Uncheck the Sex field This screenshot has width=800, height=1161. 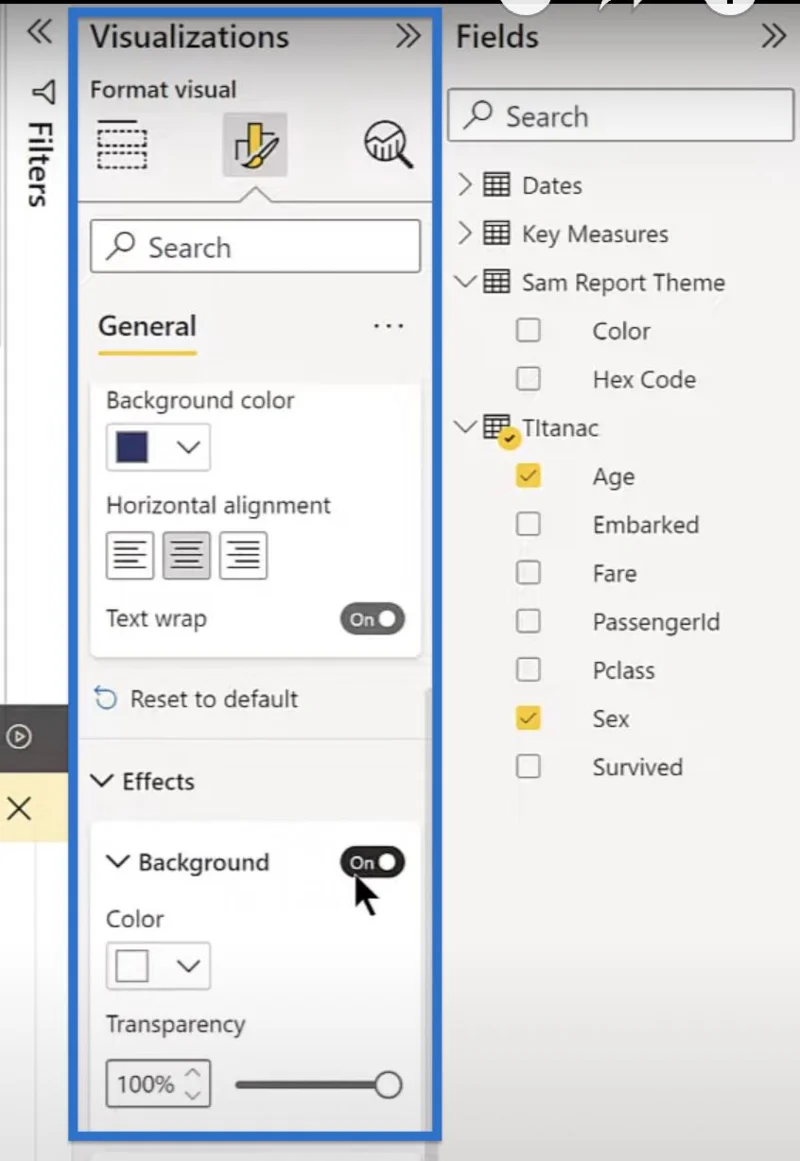528,717
